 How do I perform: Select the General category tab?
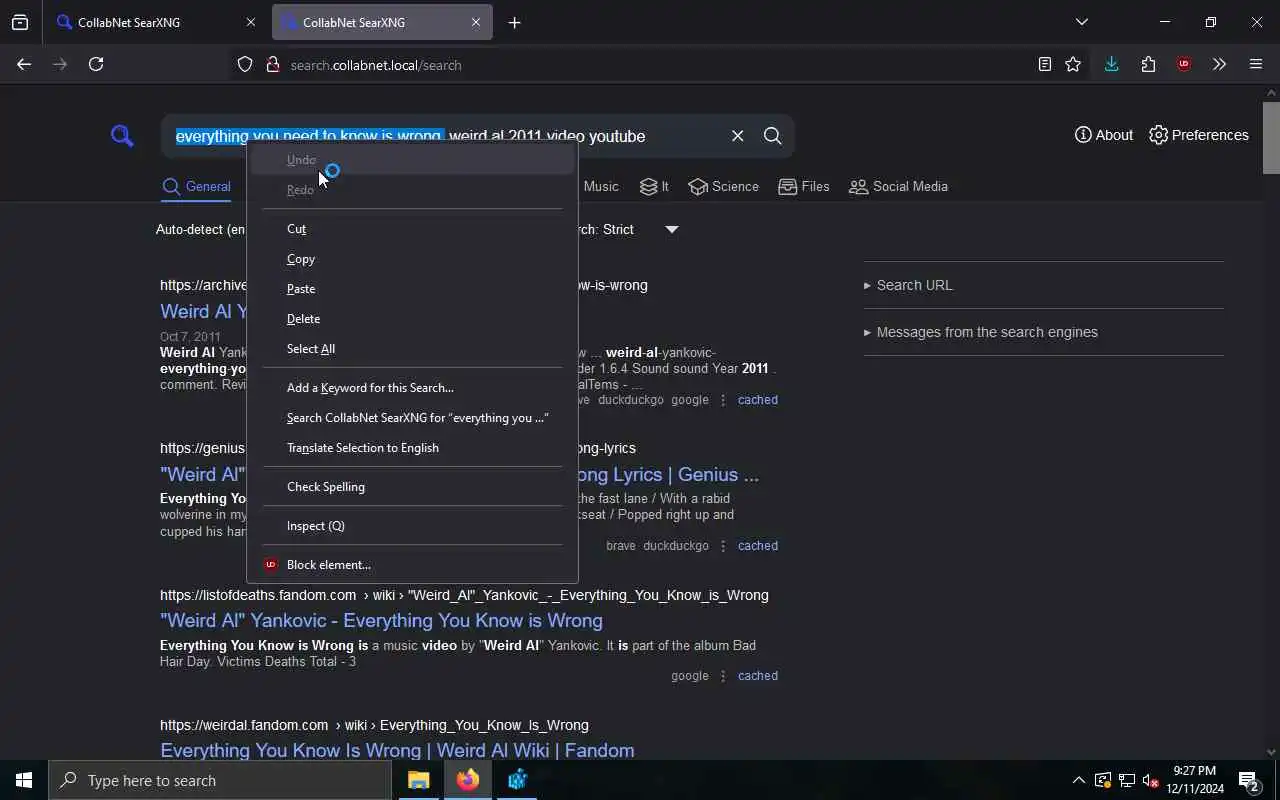[x=196, y=186]
